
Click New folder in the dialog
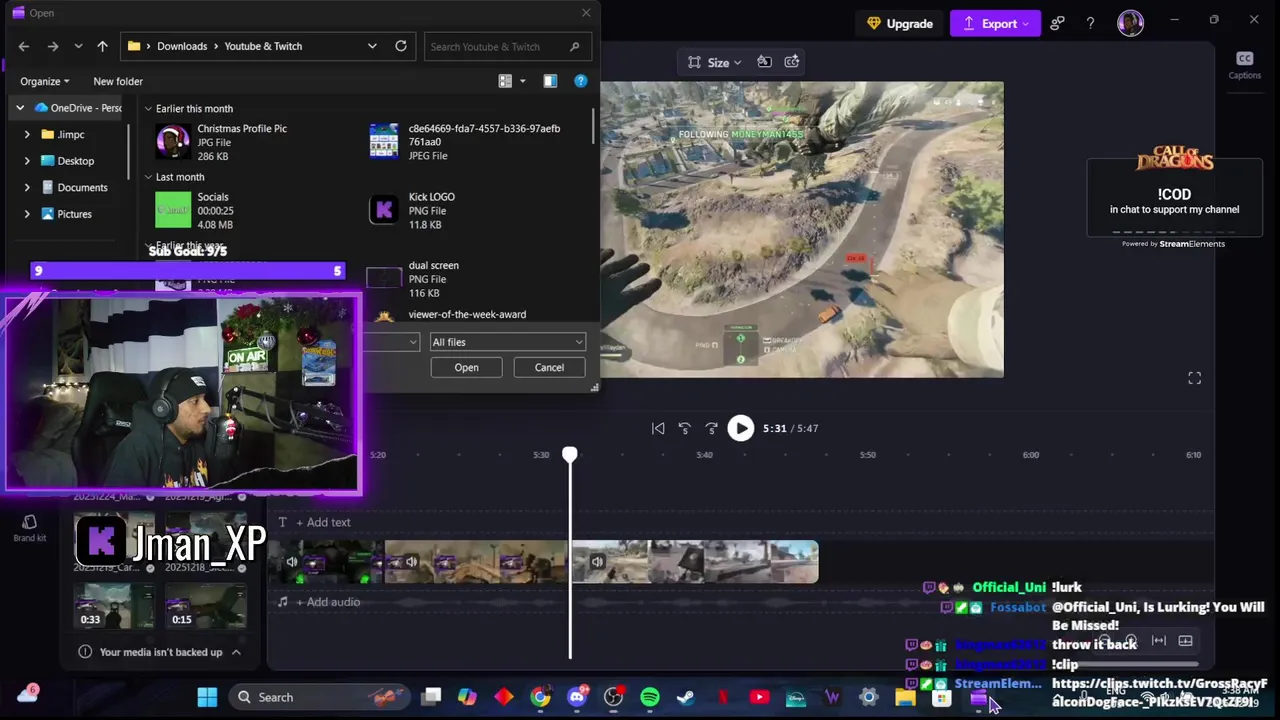[x=118, y=81]
